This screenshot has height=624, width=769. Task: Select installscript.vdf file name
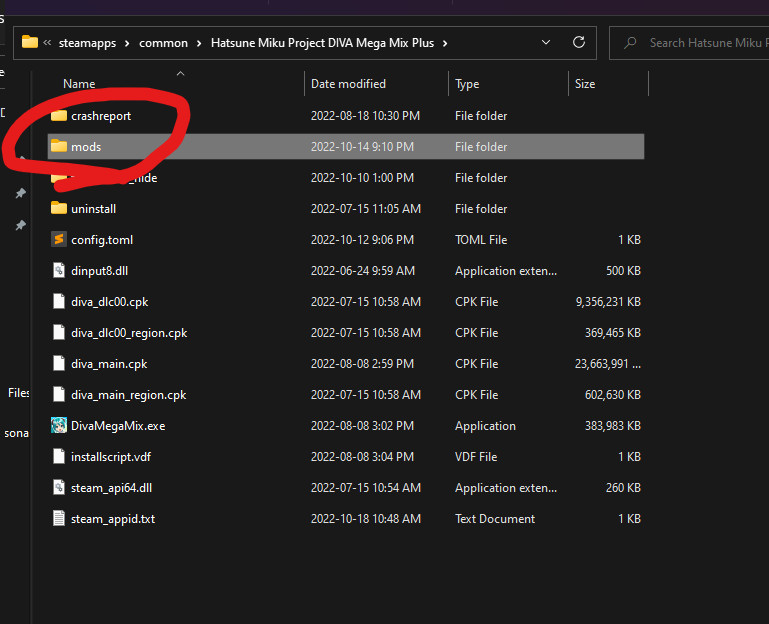coord(111,457)
